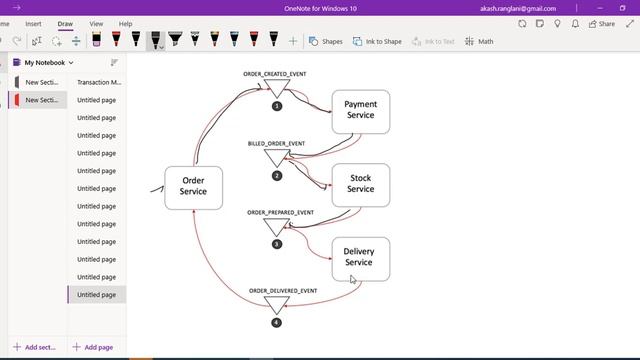The height and width of the screenshot is (360, 640).
Task: Switch to the Draw tab
Action: coord(65,24)
